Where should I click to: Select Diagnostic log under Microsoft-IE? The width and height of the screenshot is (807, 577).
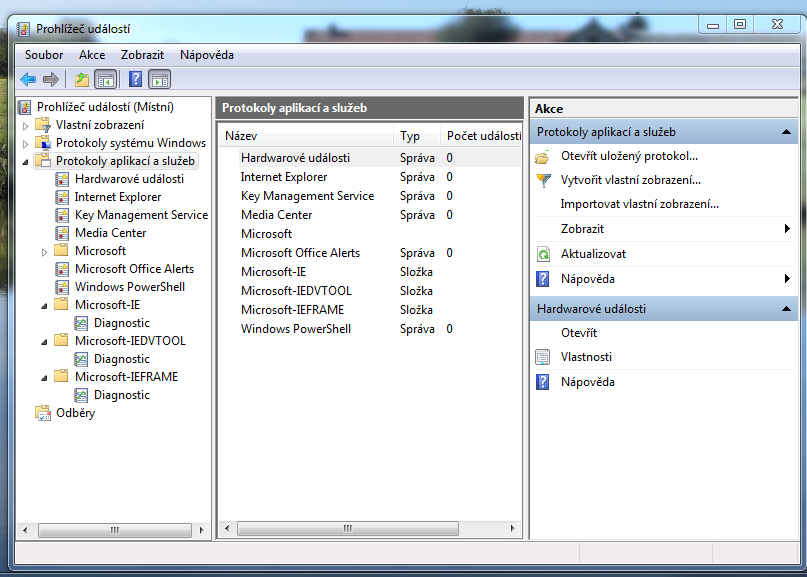click(x=121, y=323)
